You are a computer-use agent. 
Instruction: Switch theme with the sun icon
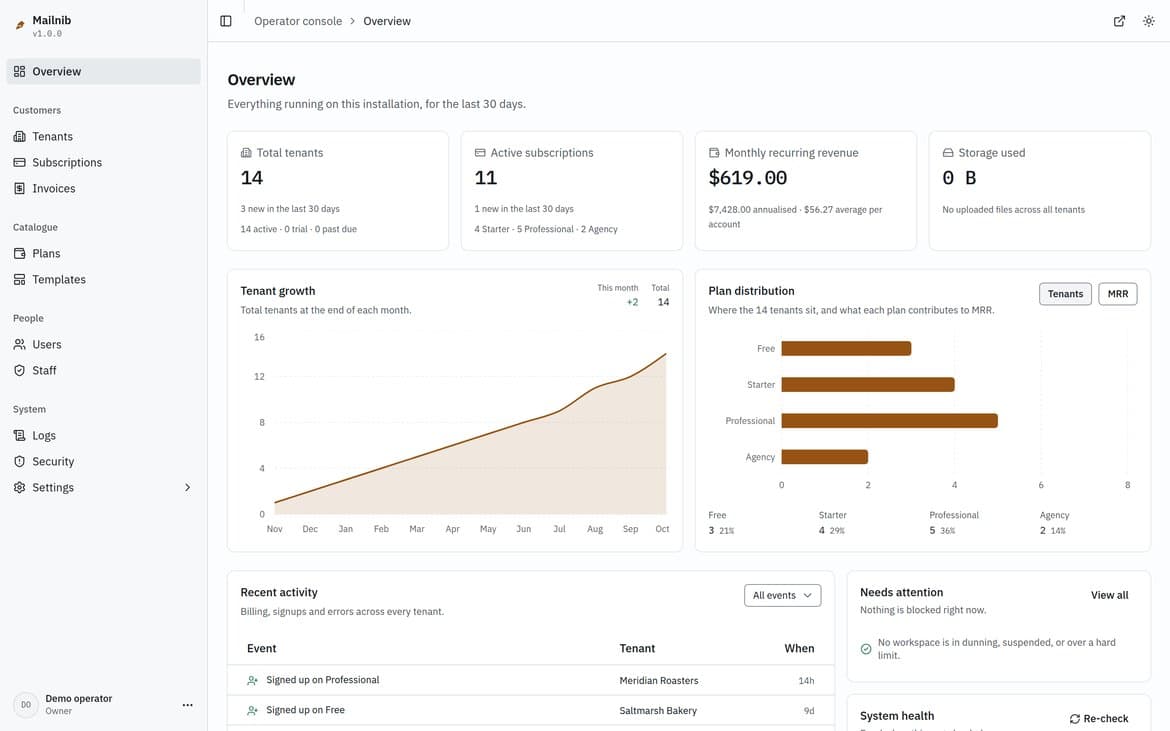point(1148,21)
